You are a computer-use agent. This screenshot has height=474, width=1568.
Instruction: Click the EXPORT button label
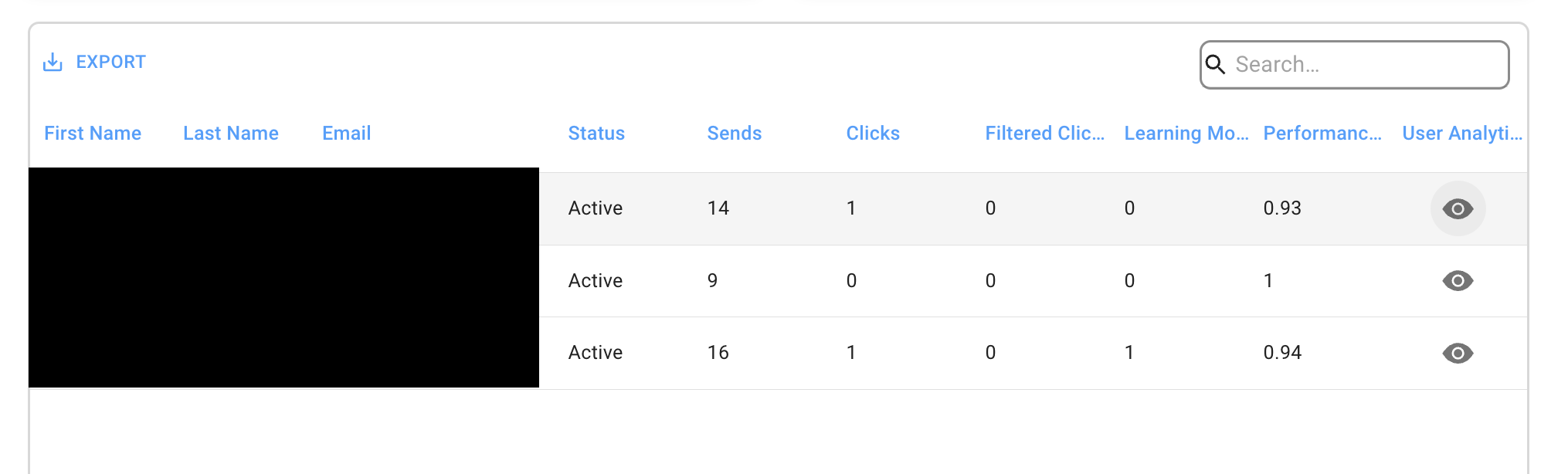[x=110, y=62]
